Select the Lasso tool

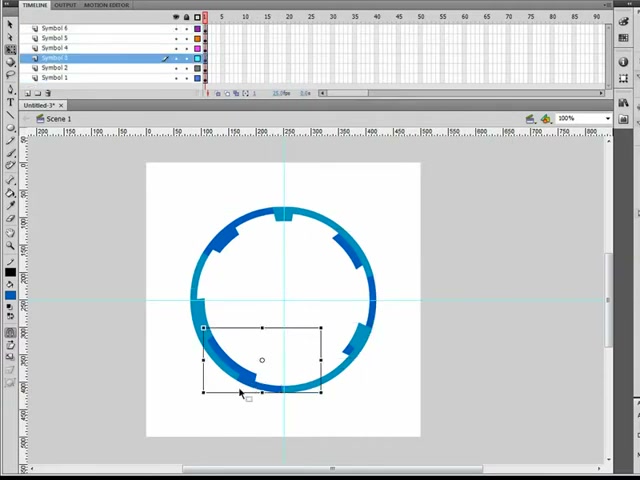click(10, 75)
